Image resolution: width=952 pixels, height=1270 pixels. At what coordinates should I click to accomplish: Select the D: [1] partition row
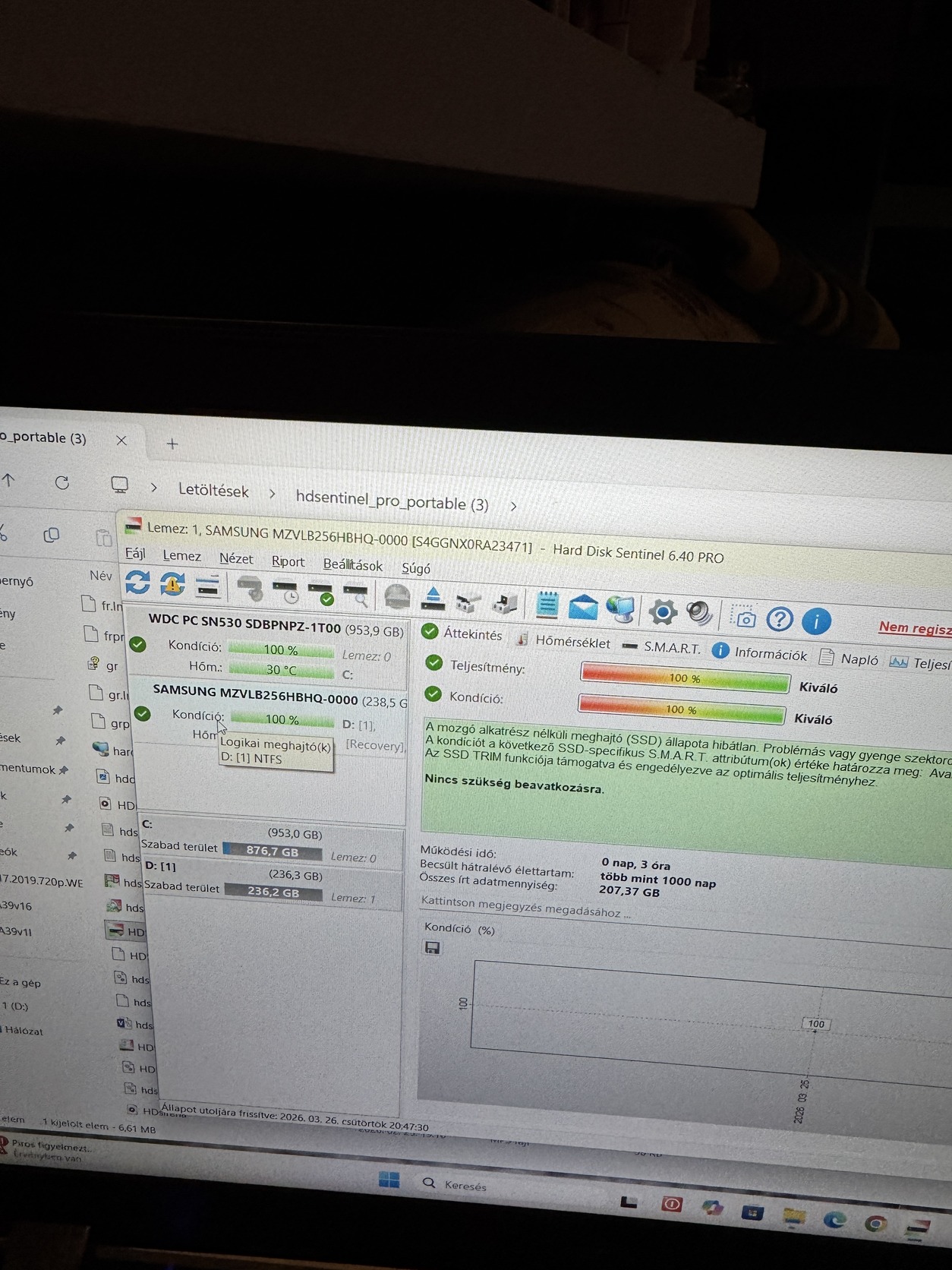[x=272, y=885]
